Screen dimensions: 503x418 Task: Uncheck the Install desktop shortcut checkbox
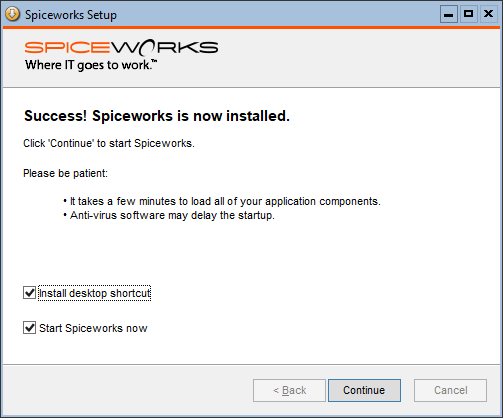(29, 293)
